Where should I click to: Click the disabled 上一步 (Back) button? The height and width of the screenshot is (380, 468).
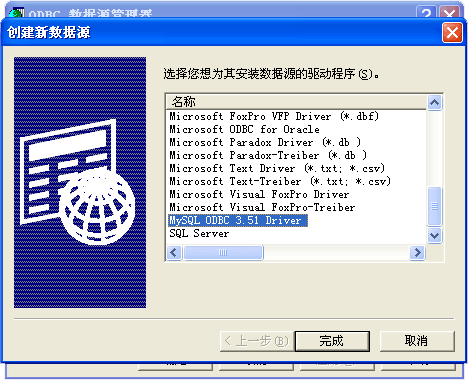pyautogui.click(x=257, y=341)
